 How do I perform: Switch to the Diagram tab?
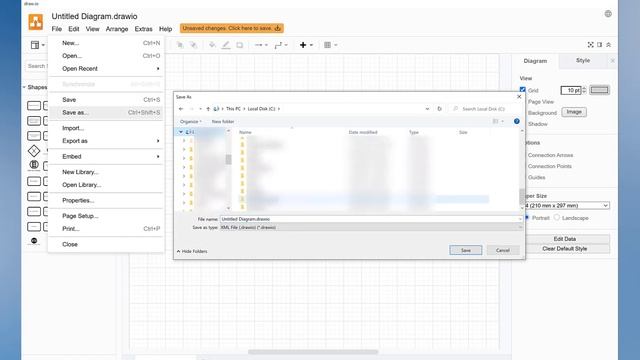point(535,61)
